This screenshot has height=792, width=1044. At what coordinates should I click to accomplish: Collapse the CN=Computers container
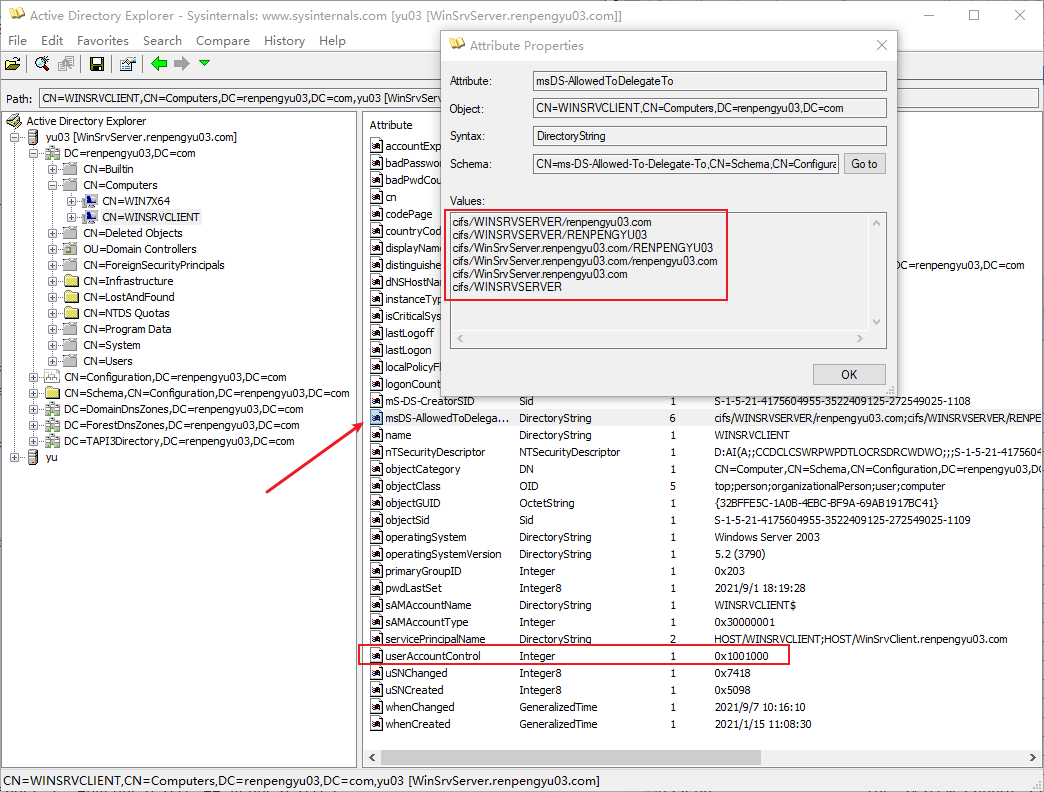pyautogui.click(x=53, y=185)
